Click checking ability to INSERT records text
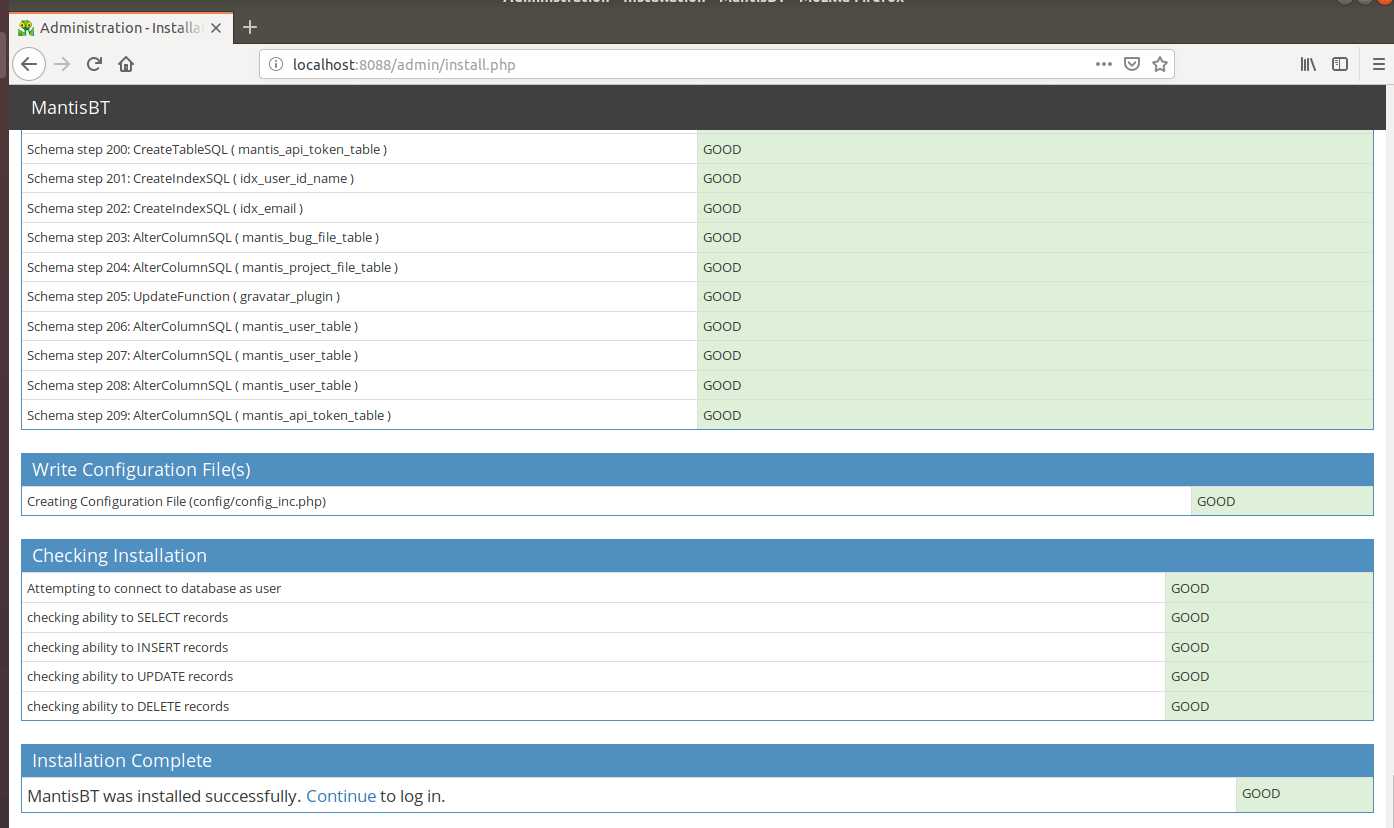This screenshot has height=828, width=1394. [x=127, y=647]
